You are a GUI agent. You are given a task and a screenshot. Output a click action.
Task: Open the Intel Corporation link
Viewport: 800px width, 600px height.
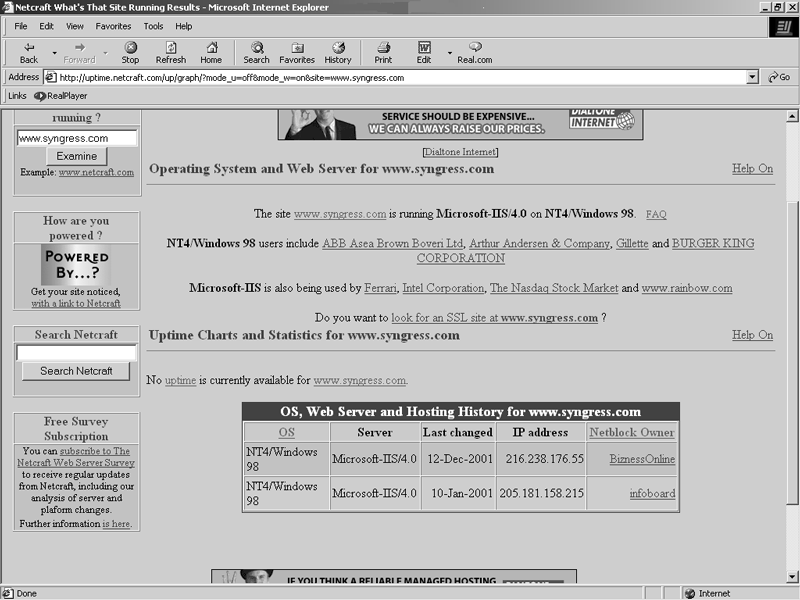[443, 288]
